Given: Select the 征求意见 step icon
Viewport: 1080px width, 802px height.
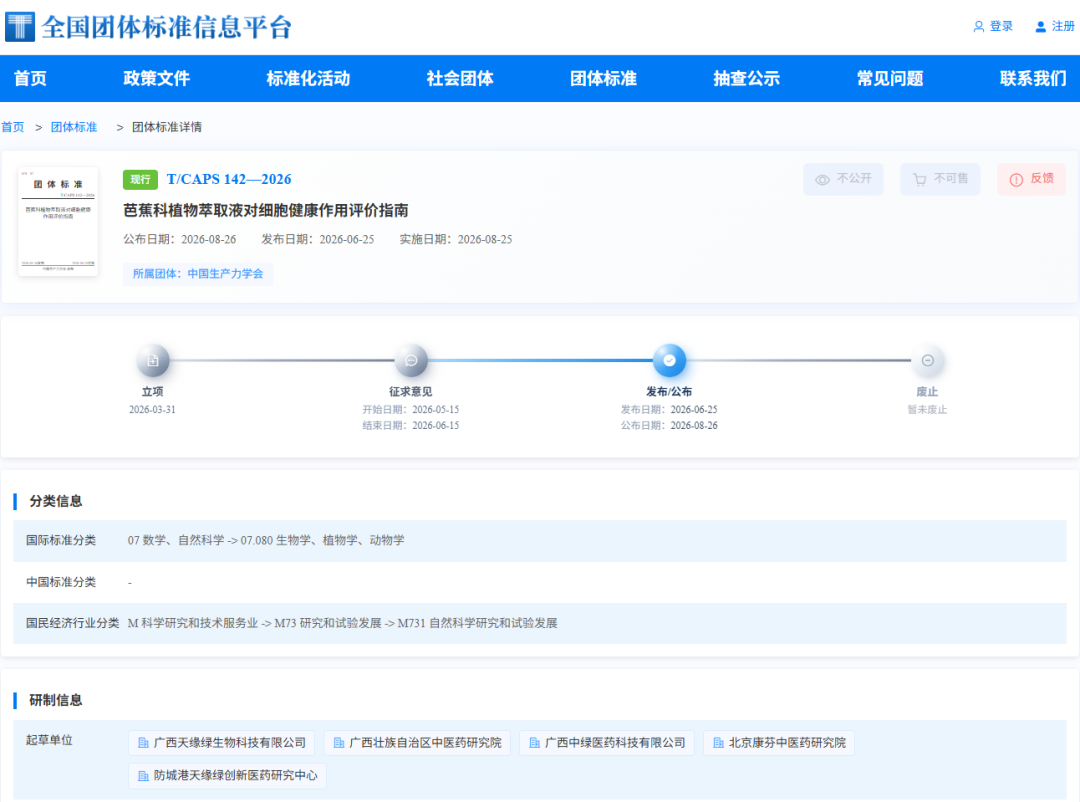Looking at the screenshot, I should pyautogui.click(x=411, y=360).
